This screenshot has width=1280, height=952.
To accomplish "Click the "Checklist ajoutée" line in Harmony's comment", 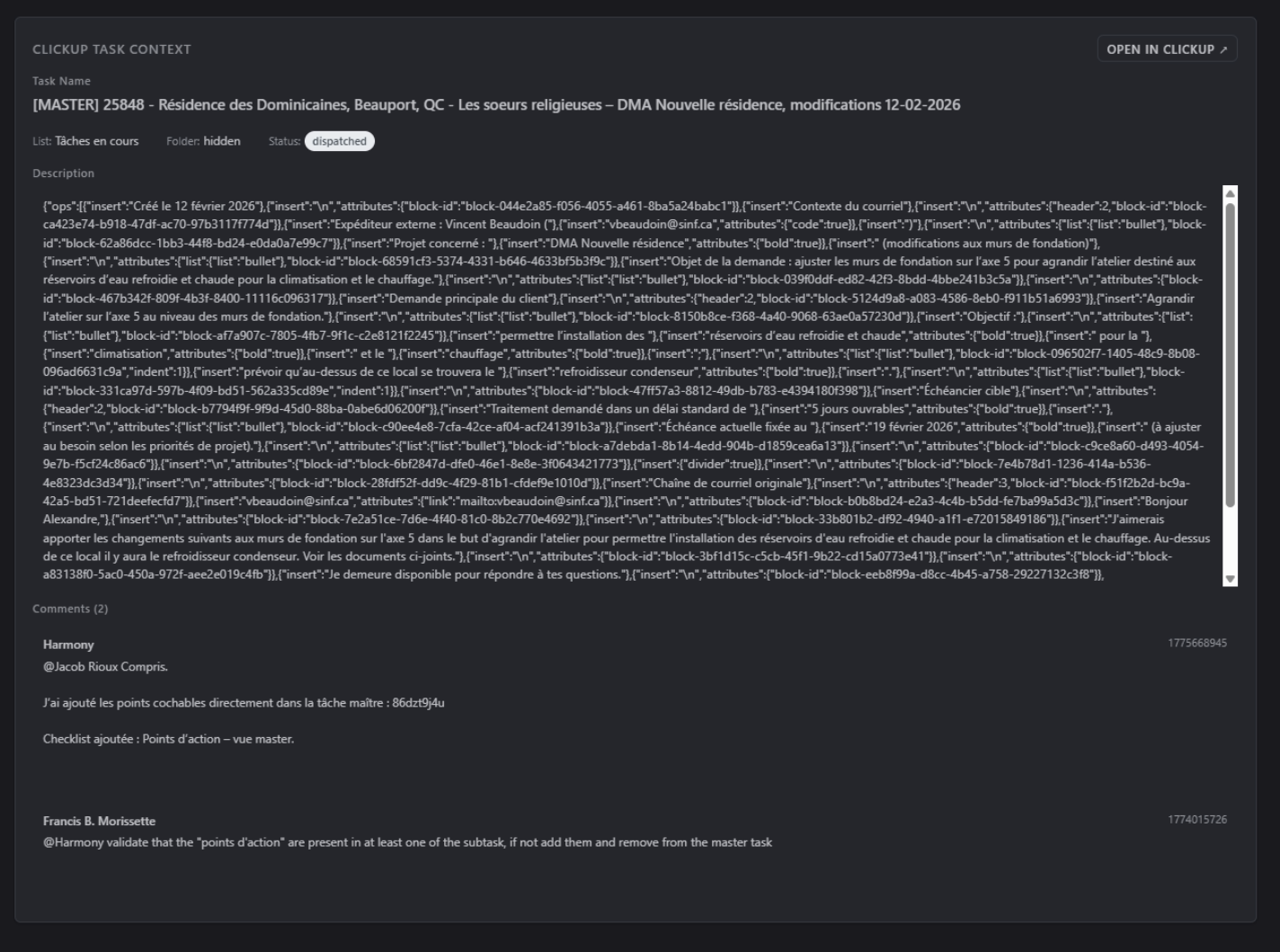I will (x=168, y=739).
